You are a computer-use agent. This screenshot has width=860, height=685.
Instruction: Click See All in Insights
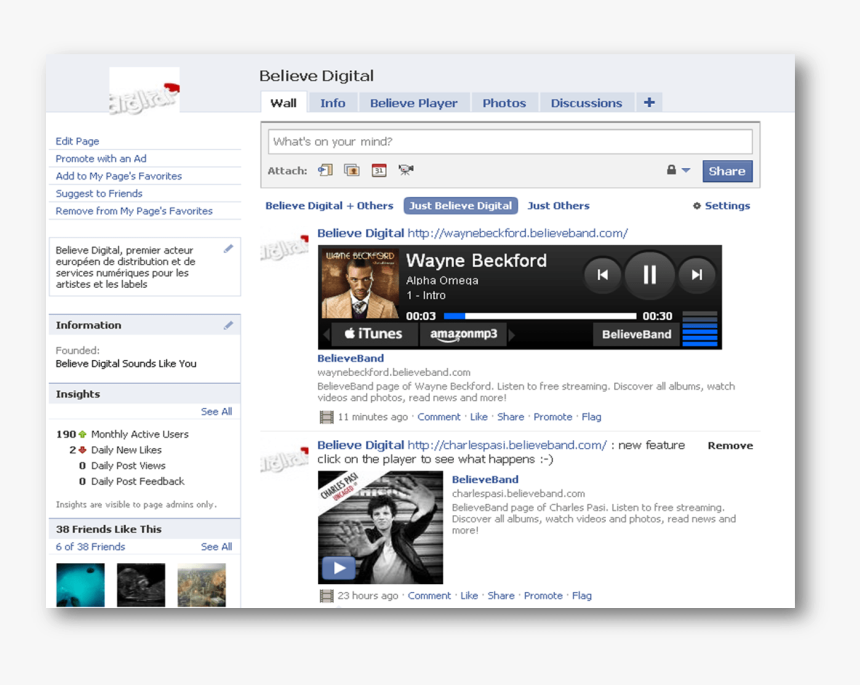pyautogui.click(x=216, y=411)
